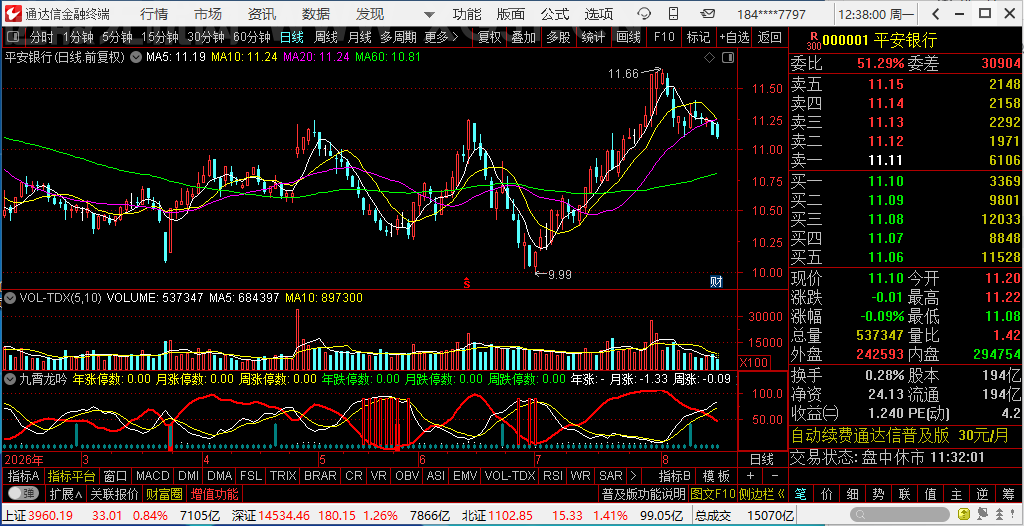
Task: Switch chart to 60分钟 period
Action: (251, 37)
